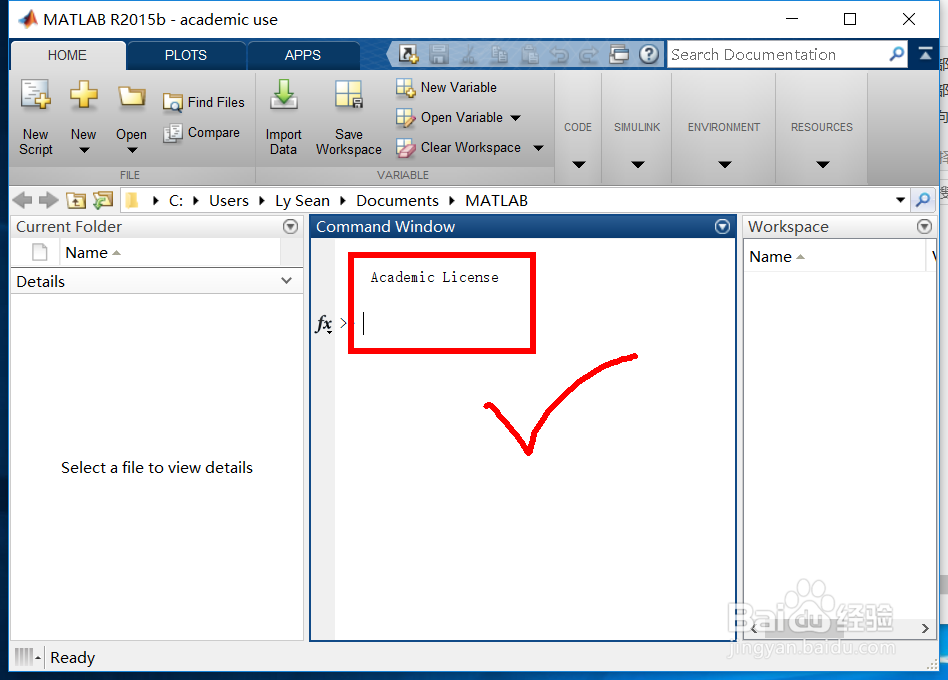The height and width of the screenshot is (680, 948).
Task: Open Workspace panel actions menu
Action: (x=924, y=227)
